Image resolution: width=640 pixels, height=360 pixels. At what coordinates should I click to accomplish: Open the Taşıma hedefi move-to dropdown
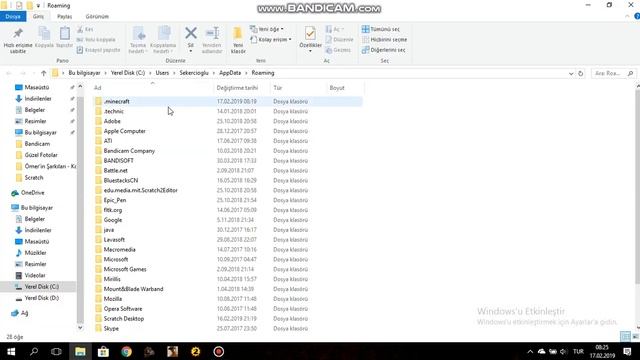(138, 40)
